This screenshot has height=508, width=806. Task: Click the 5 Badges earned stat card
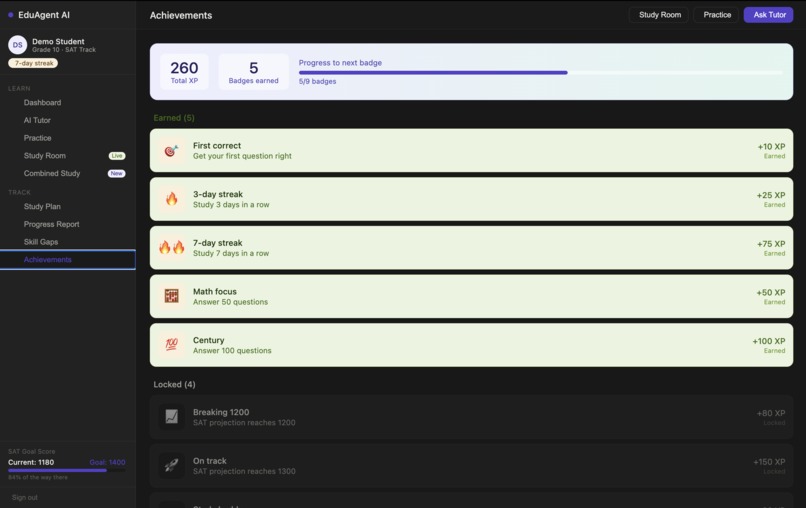[253, 71]
